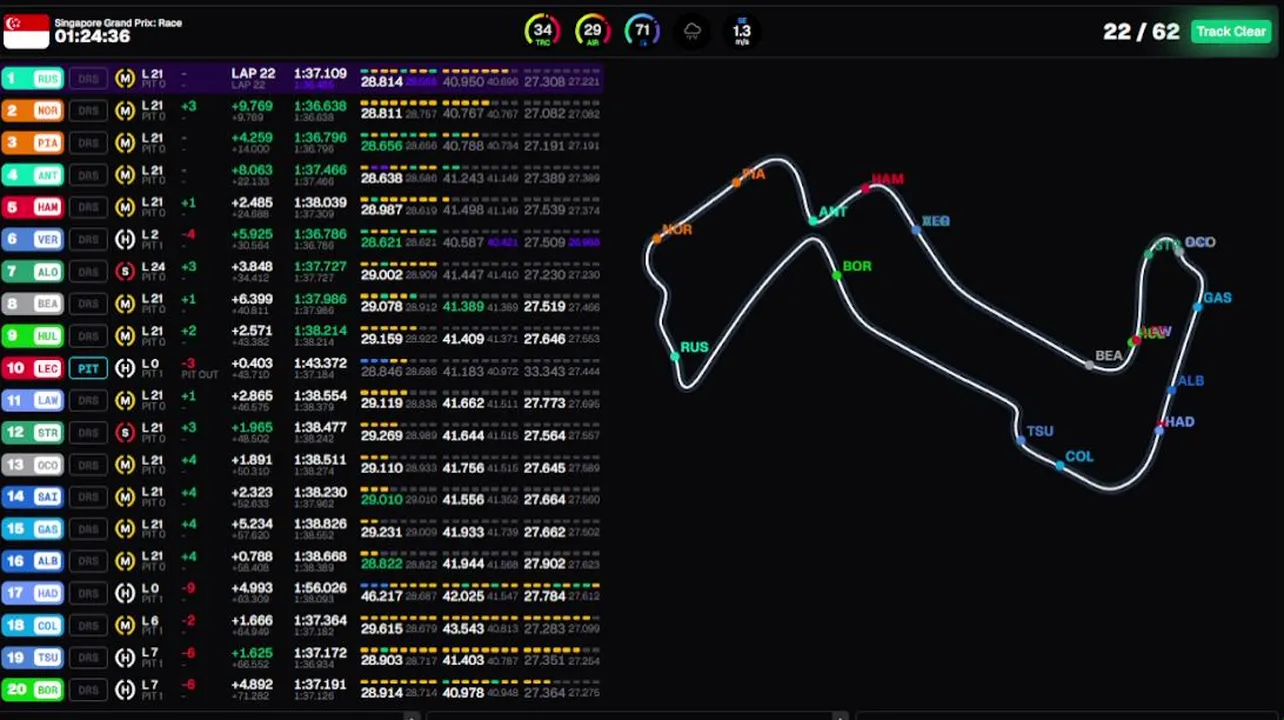The width and height of the screenshot is (1284, 720).
Task: Click the 46.217 sector time in HAD row
Action: coord(381,596)
